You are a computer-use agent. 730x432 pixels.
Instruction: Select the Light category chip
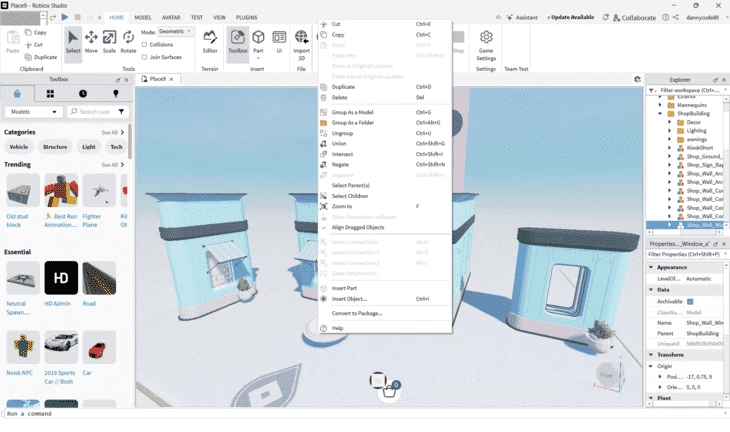click(x=88, y=147)
